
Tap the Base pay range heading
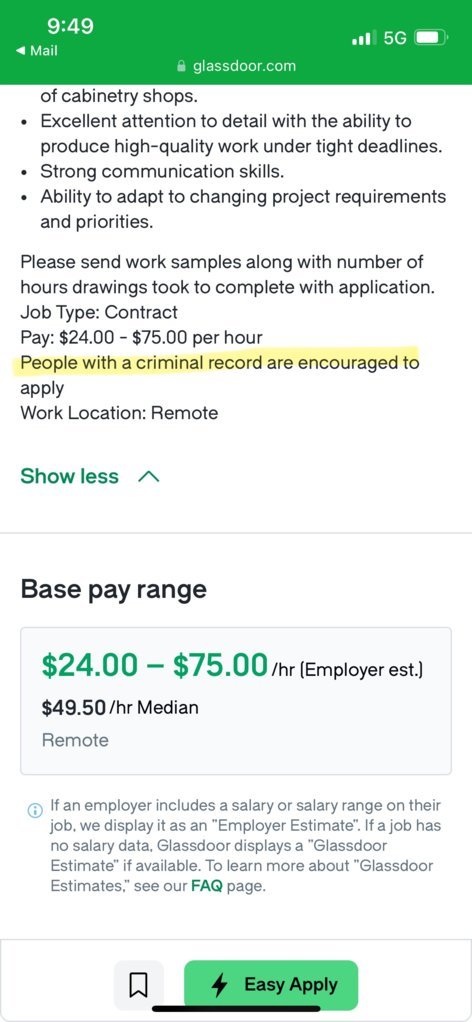[x=114, y=590]
